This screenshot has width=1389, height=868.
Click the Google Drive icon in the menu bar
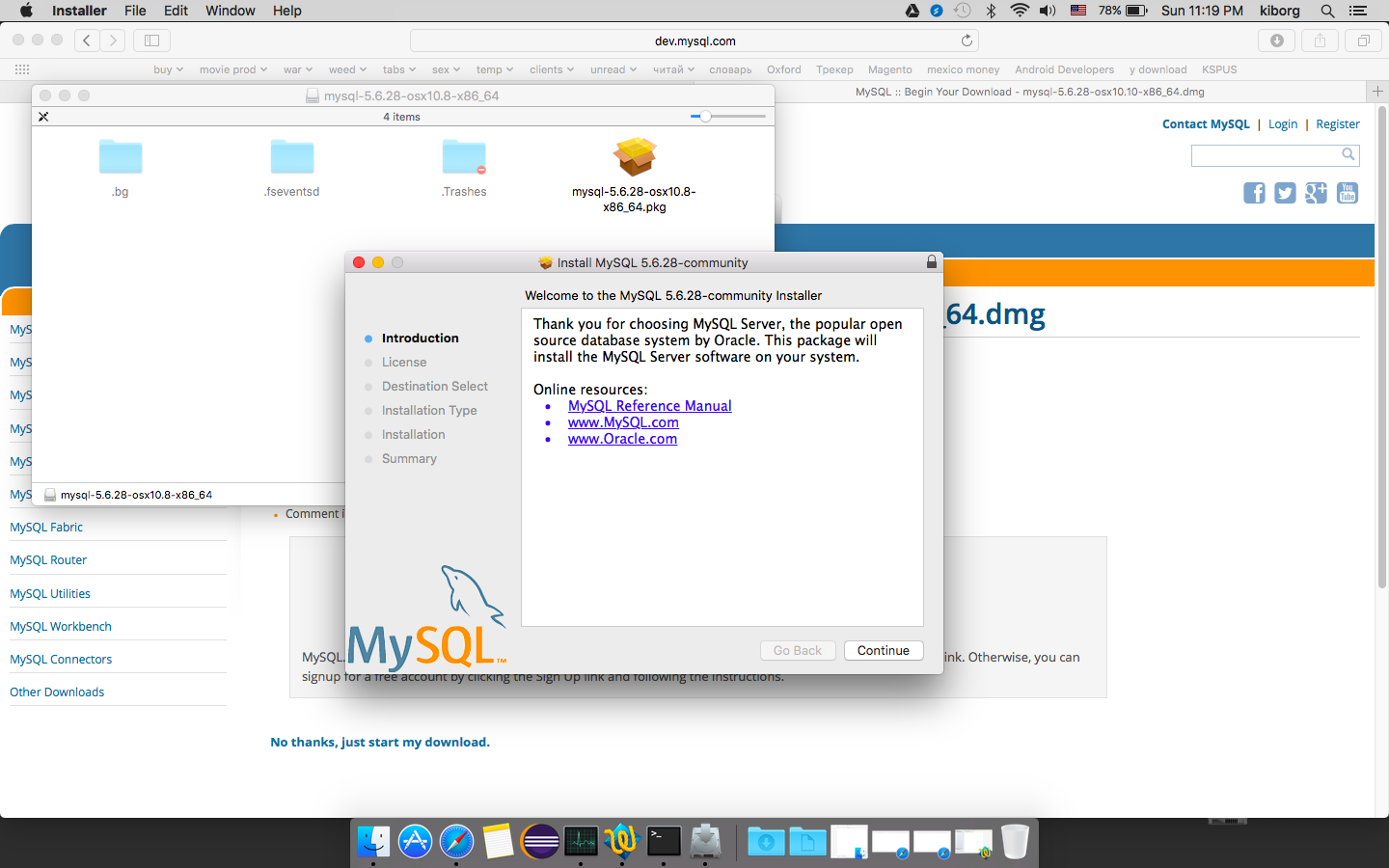tap(912, 11)
